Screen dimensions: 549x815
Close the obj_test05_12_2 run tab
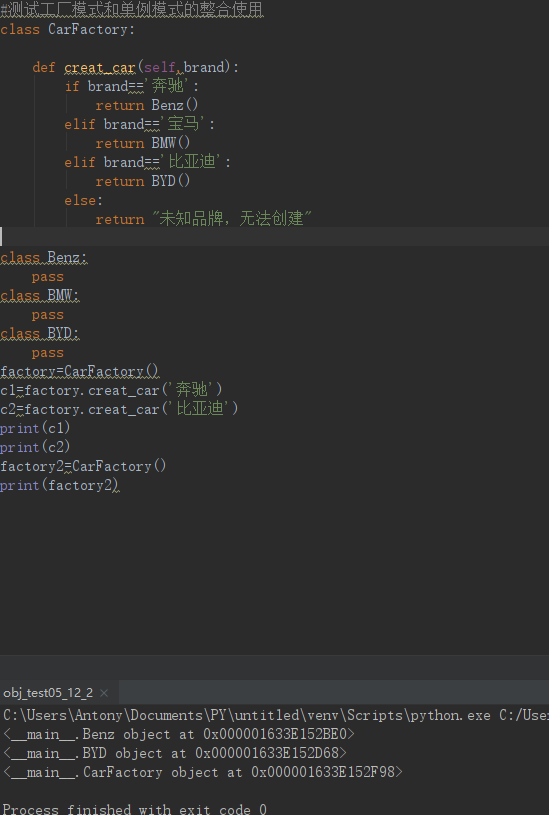click(104, 693)
